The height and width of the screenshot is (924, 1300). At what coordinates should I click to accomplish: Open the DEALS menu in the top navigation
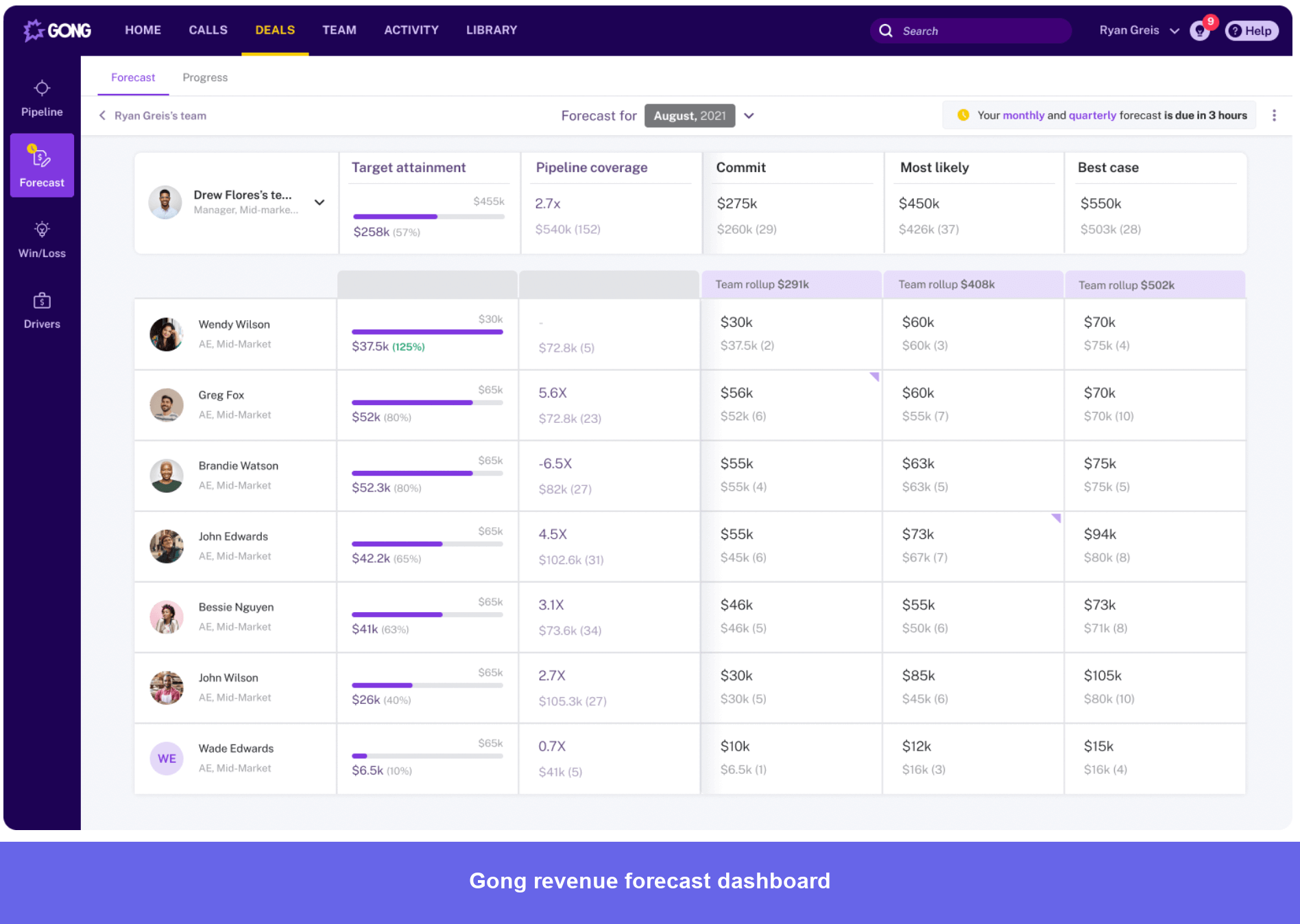point(274,30)
